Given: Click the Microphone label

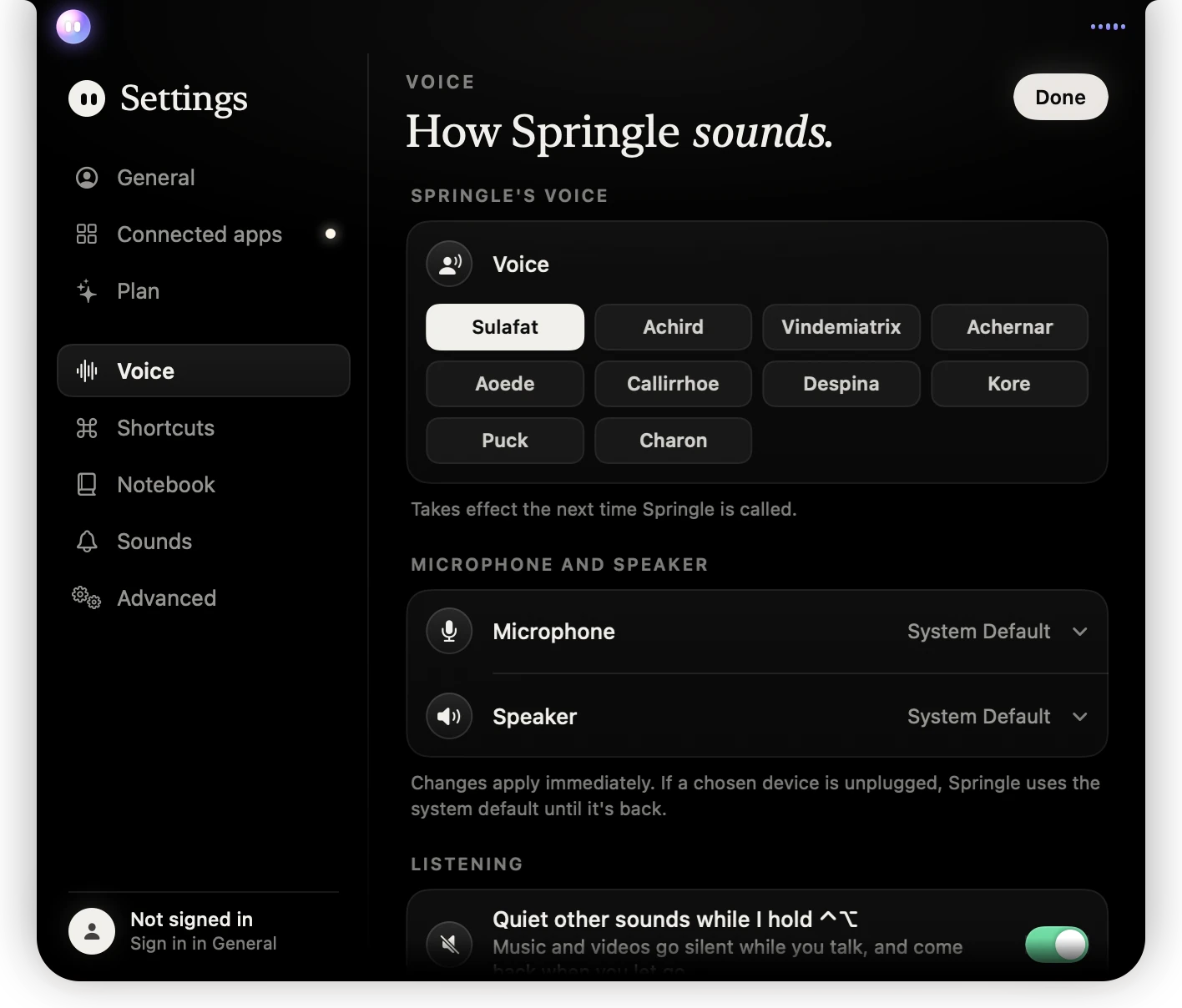Looking at the screenshot, I should (x=553, y=632).
